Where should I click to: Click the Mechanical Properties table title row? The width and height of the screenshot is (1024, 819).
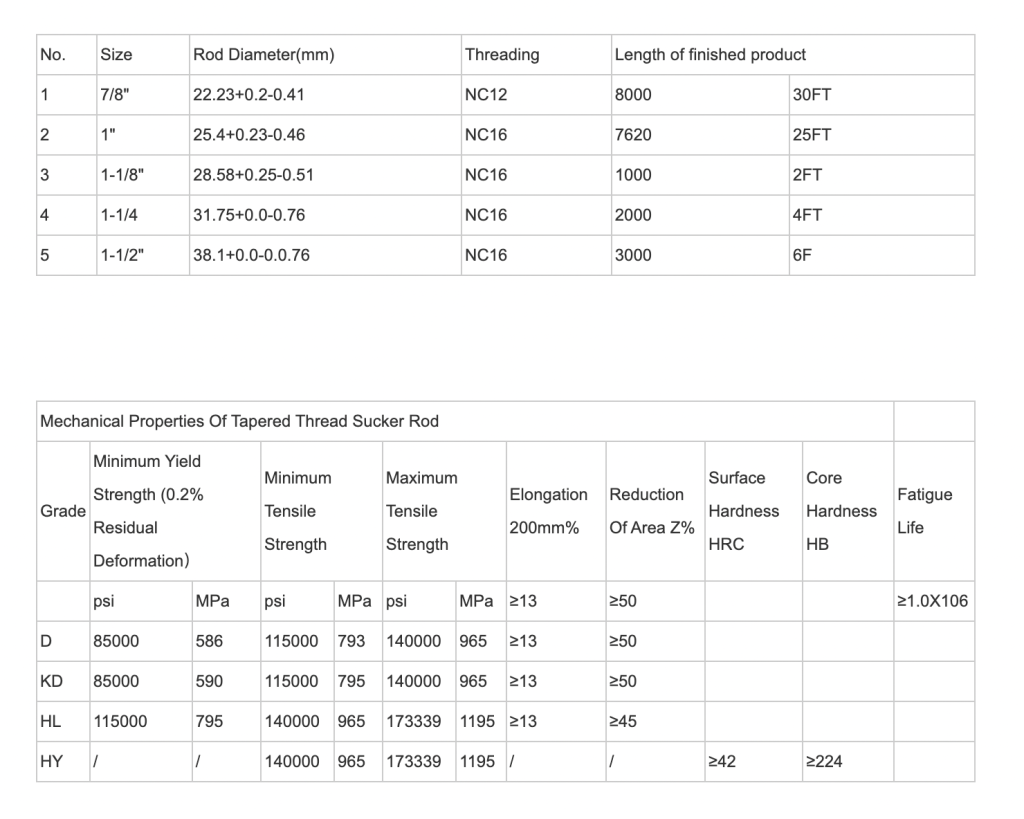240,422
